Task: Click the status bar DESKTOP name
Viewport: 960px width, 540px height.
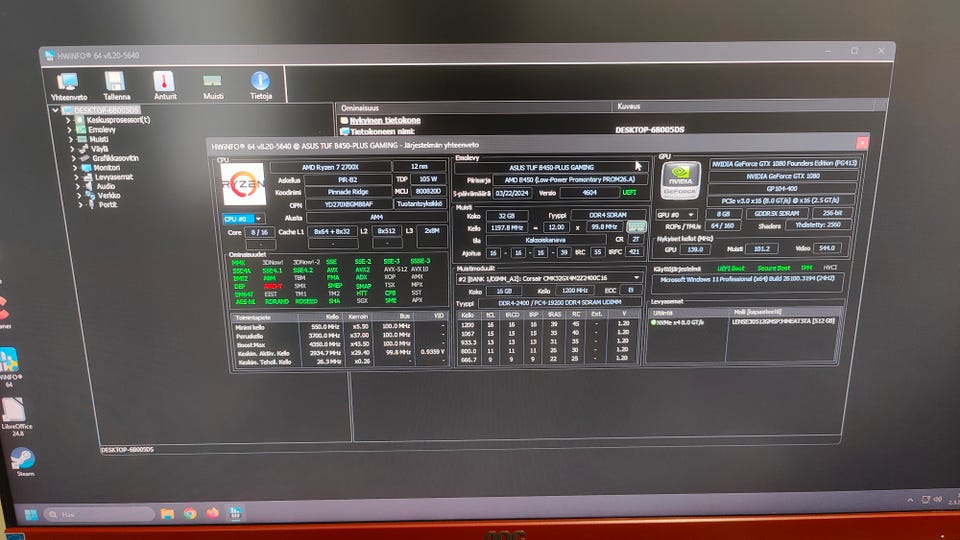Action: pyautogui.click(x=127, y=449)
